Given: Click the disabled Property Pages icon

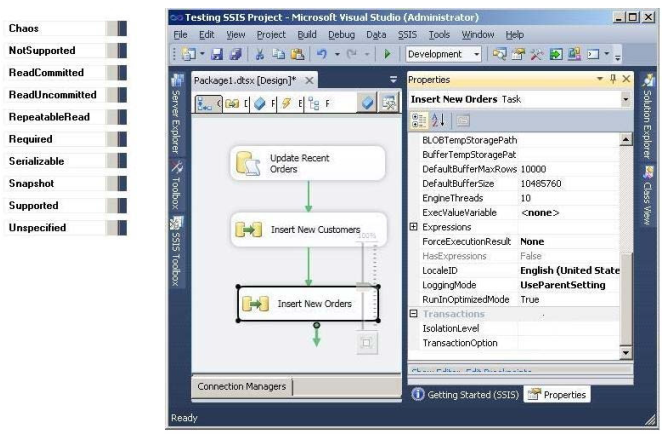Looking at the screenshot, I should (463, 121).
